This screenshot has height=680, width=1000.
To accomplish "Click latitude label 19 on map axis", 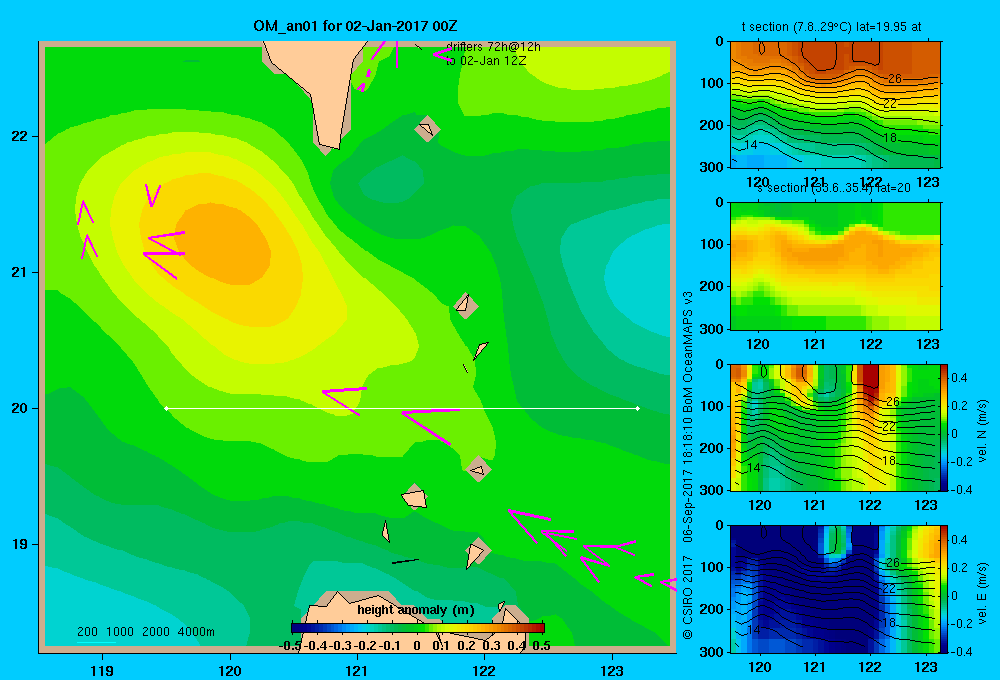I will pyautogui.click(x=19, y=544).
